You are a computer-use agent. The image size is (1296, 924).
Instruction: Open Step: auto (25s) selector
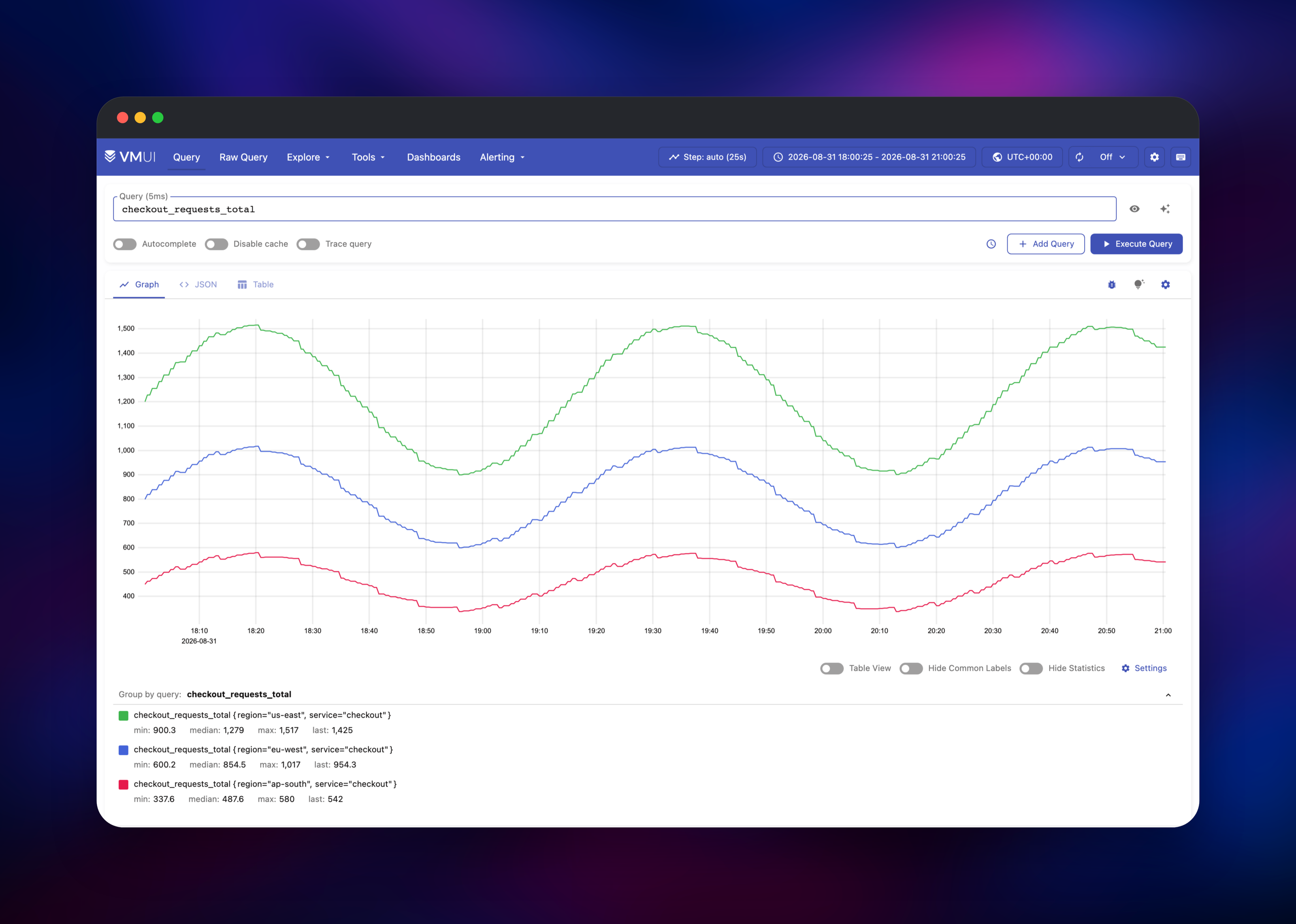click(x=707, y=157)
